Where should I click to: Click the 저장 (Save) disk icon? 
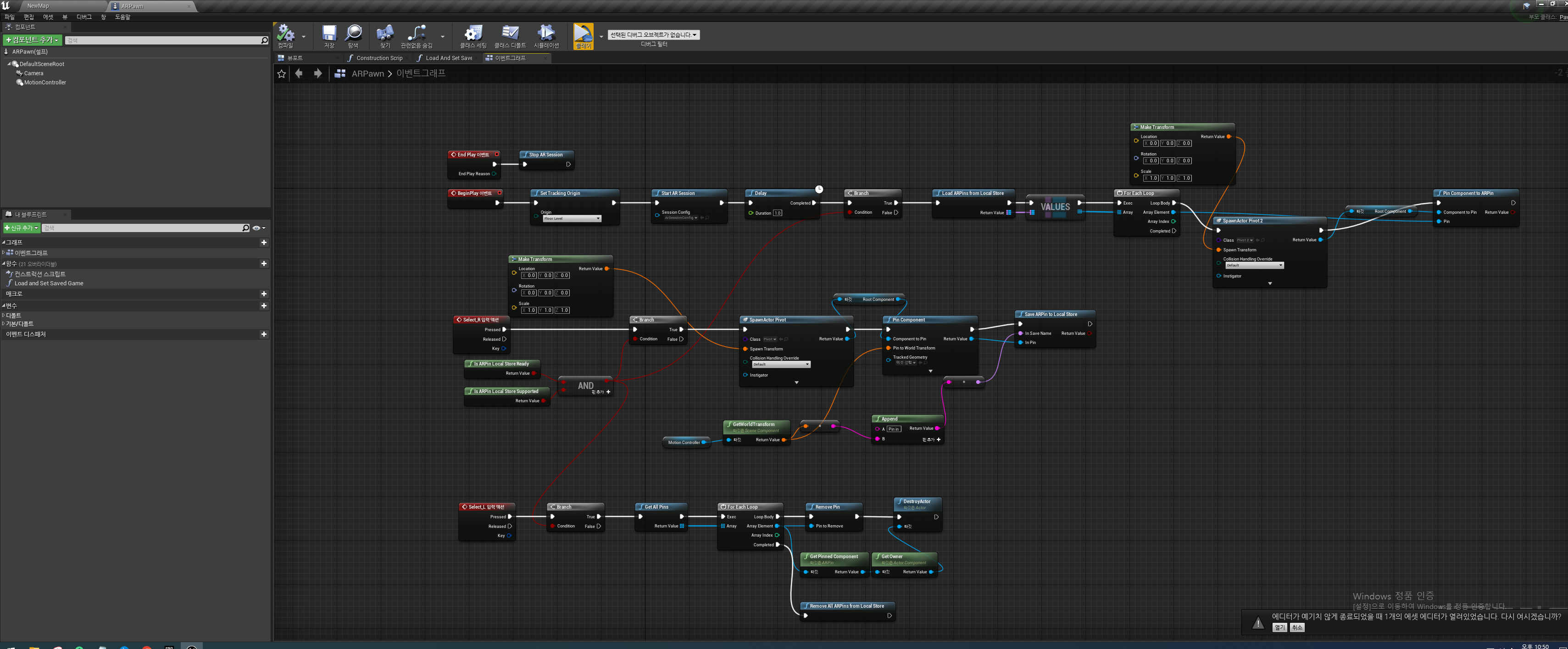(x=329, y=34)
